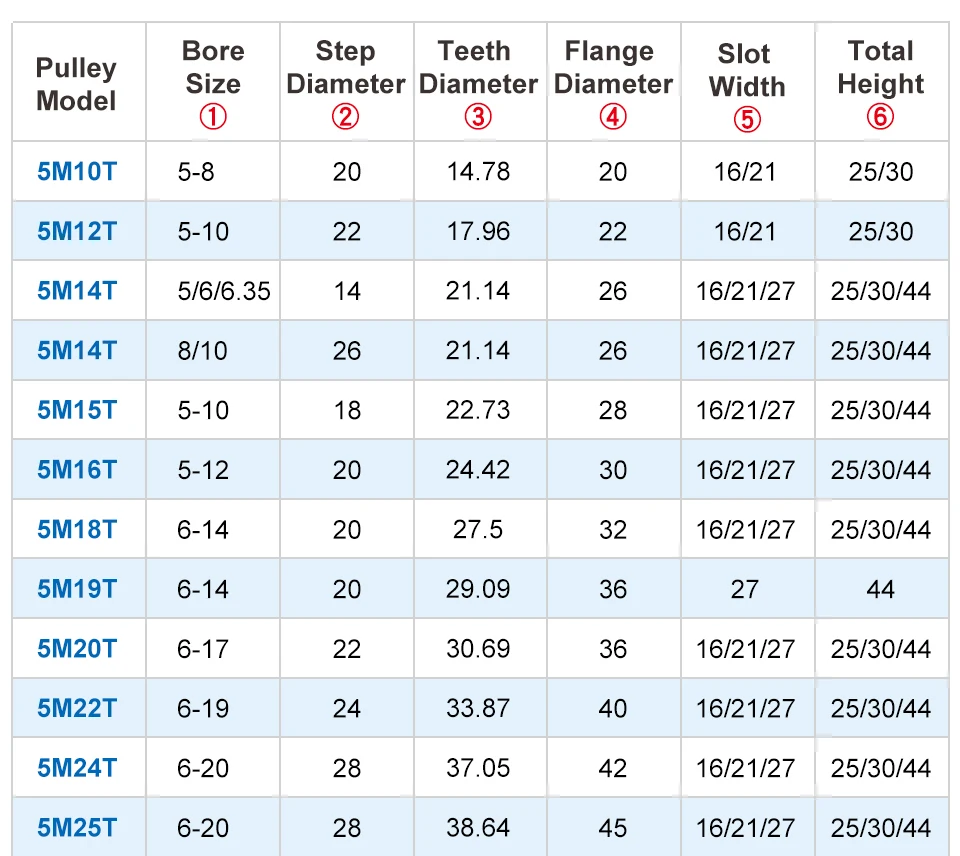Click slot width "16/21" in 5M10T row

coord(745,172)
